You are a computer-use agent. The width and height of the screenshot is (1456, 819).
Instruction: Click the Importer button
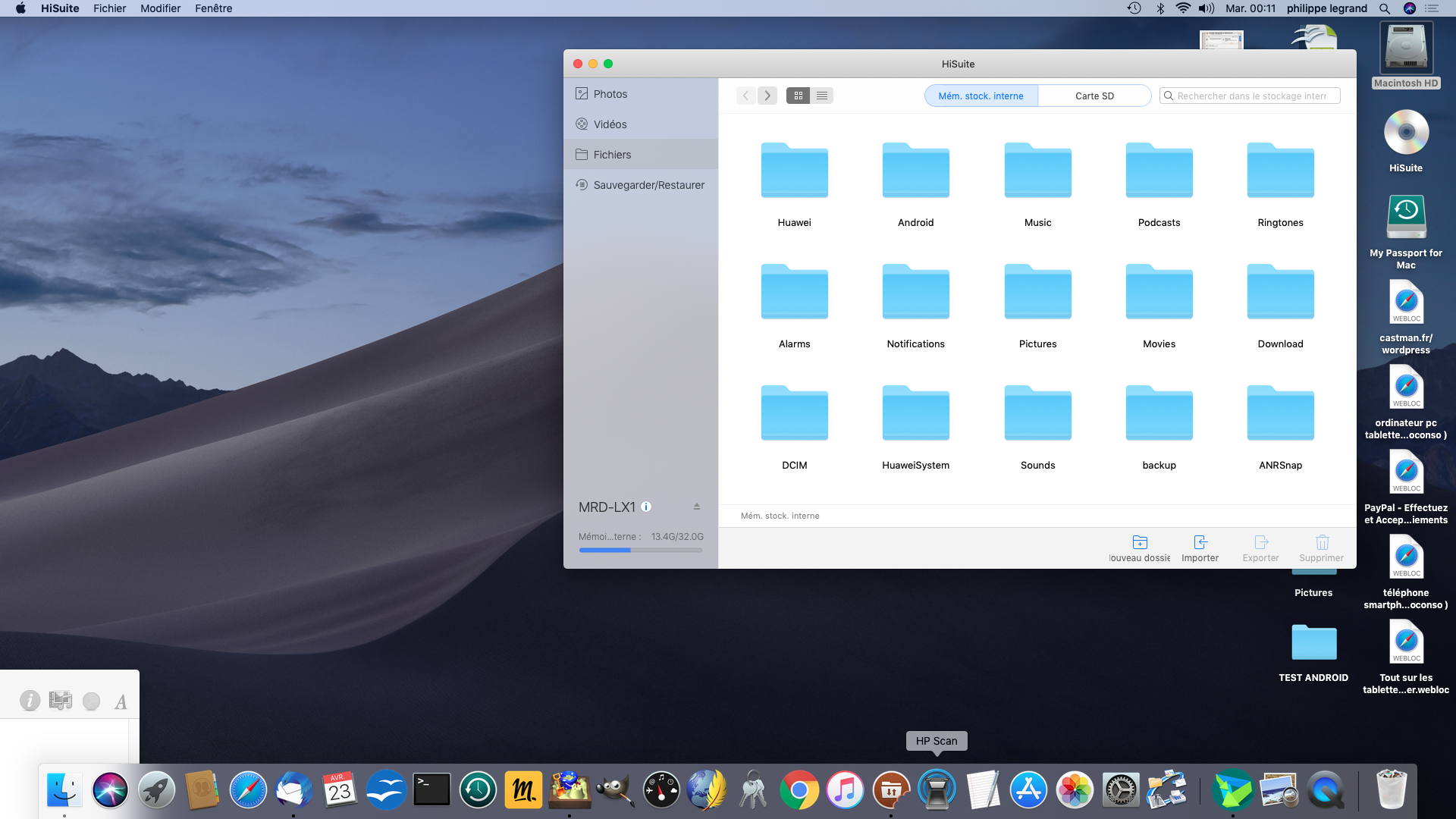[x=1200, y=548]
